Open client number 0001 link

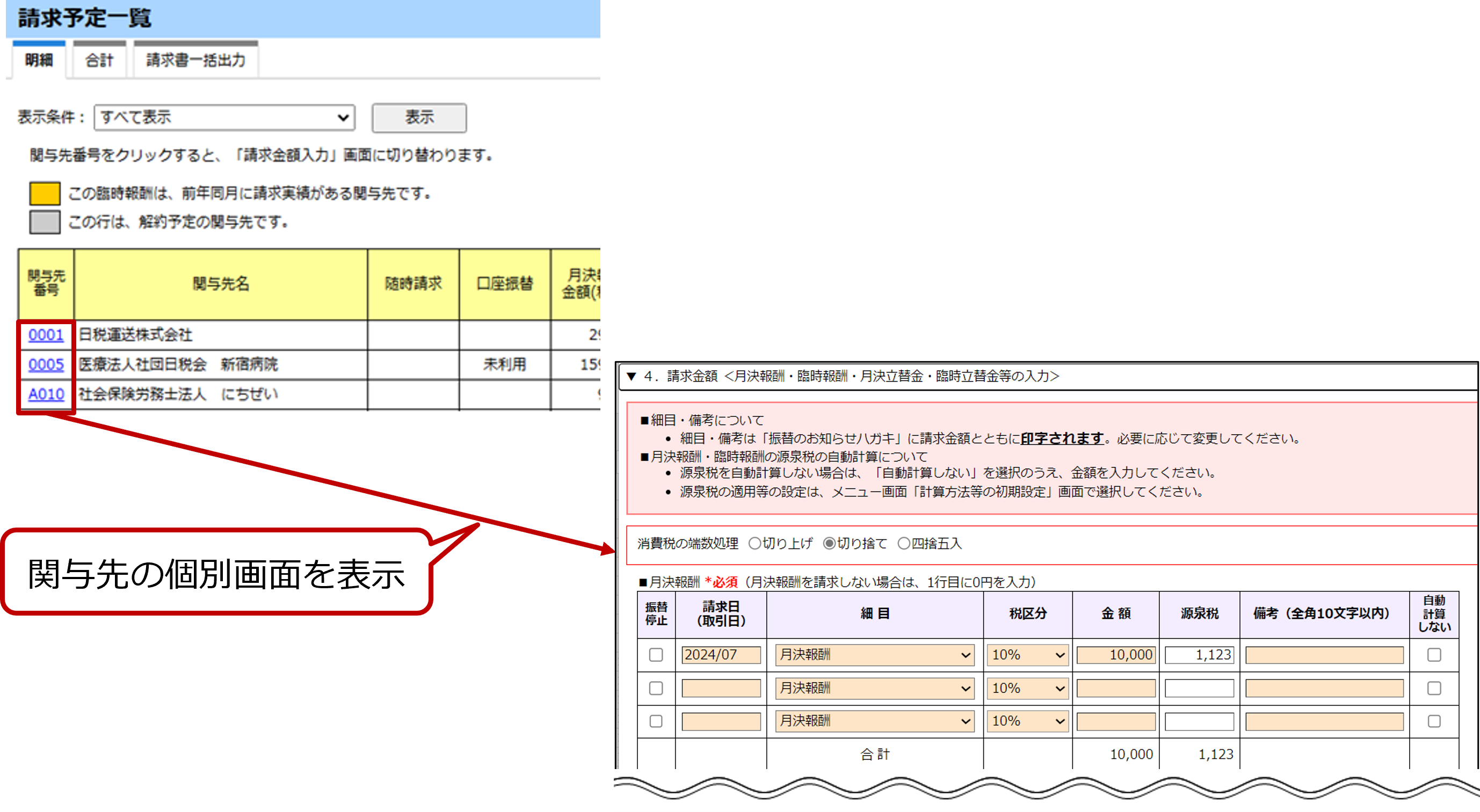46,335
